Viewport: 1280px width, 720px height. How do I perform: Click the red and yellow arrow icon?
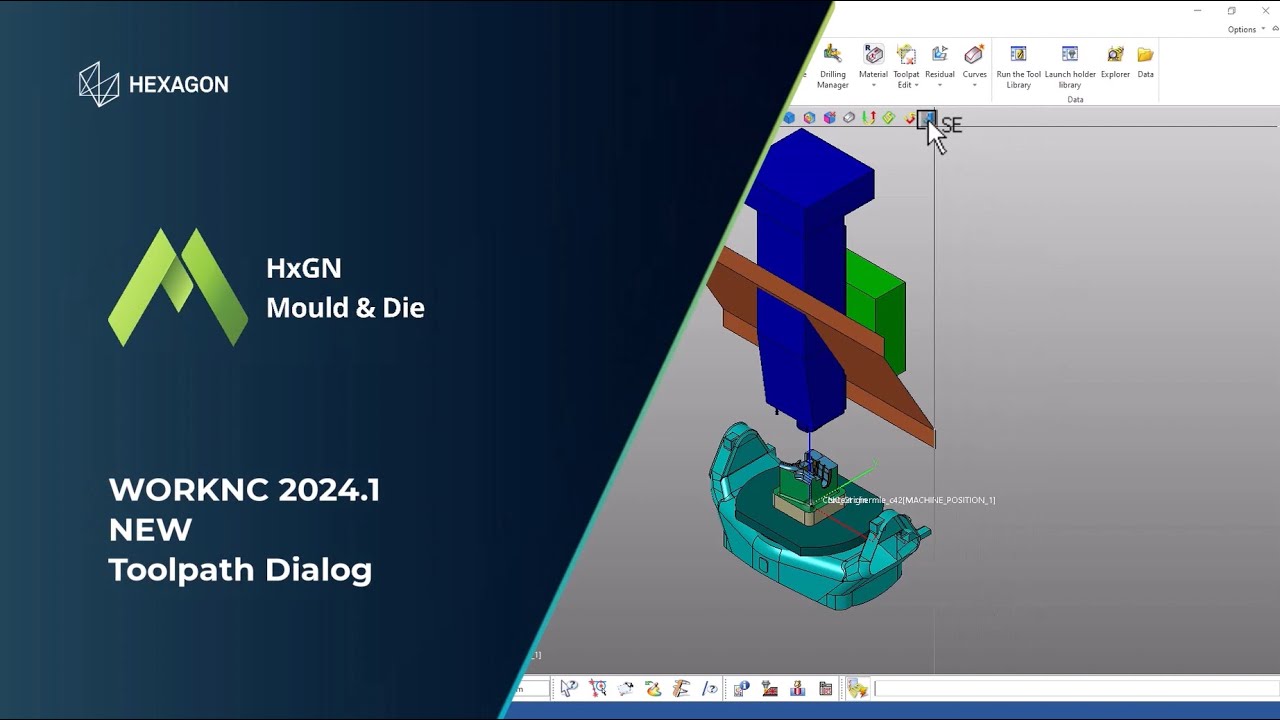909,118
